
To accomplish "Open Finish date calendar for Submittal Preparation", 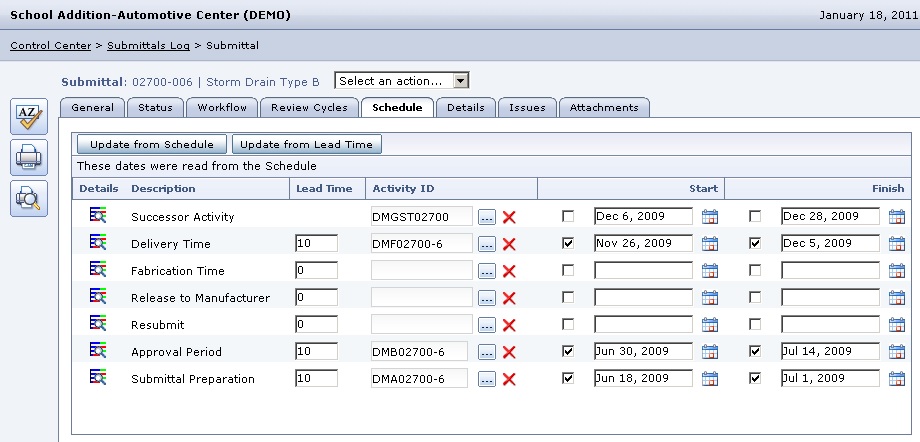I will click(897, 379).
